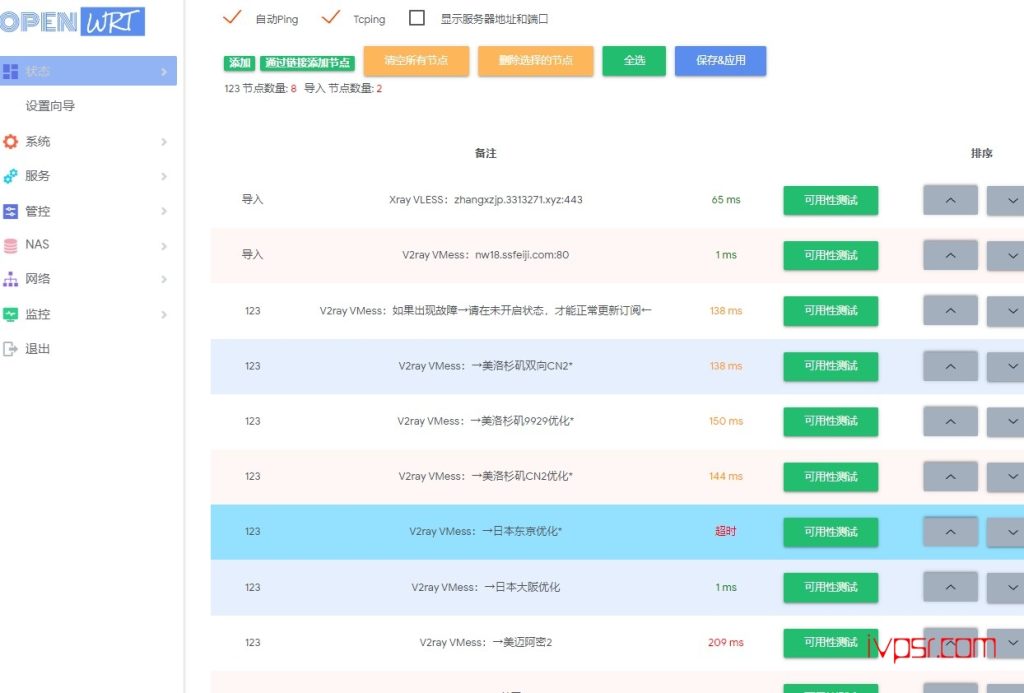Image resolution: width=1024 pixels, height=693 pixels.
Task: Expand the 管控 menu chevron
Action: (164, 211)
